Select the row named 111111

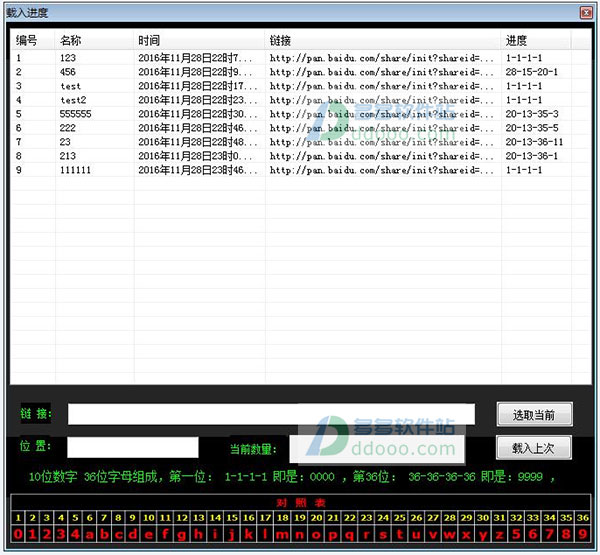point(300,170)
